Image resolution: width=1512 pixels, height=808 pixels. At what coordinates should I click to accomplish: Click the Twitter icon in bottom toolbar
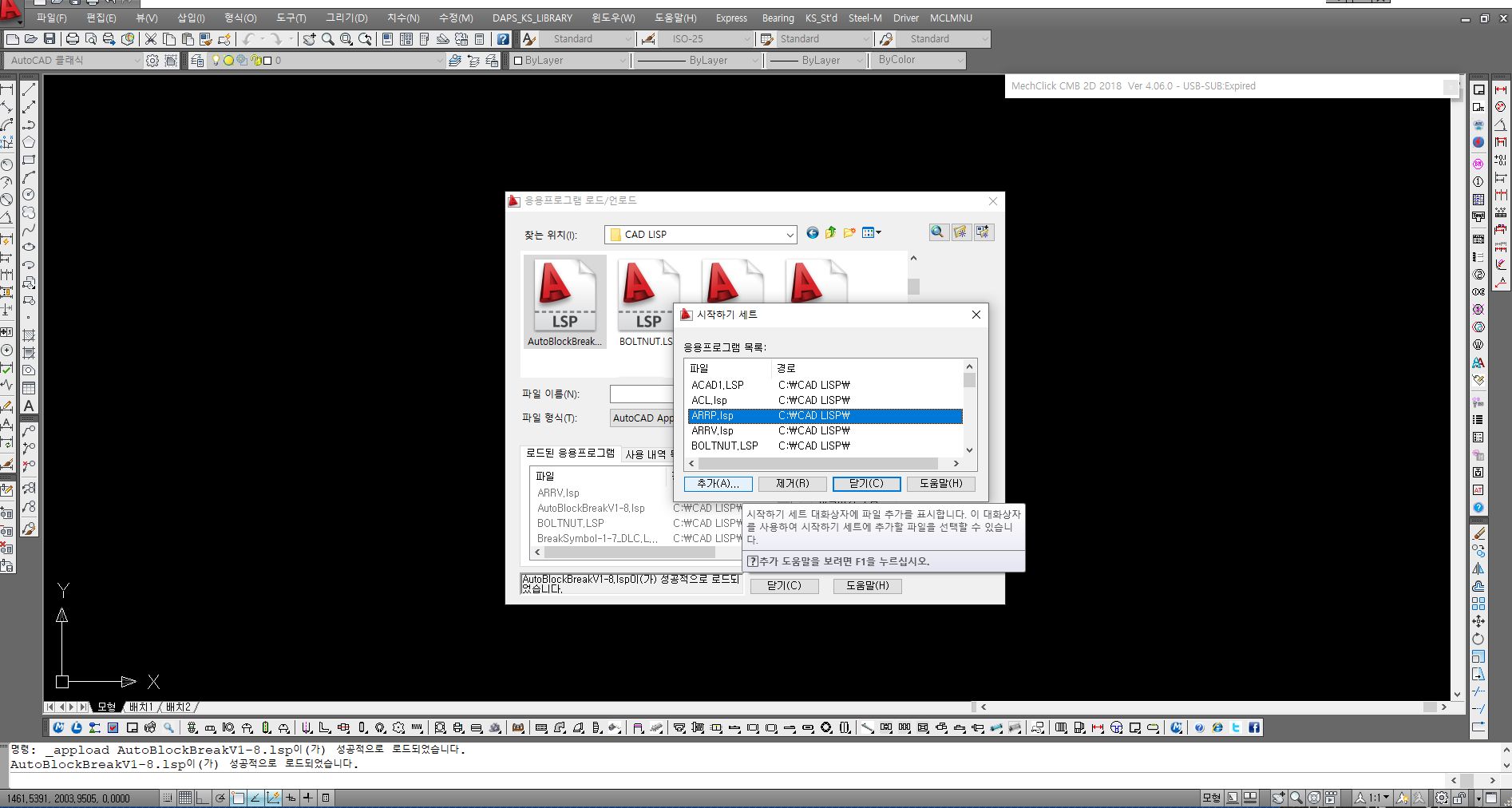(1236, 727)
